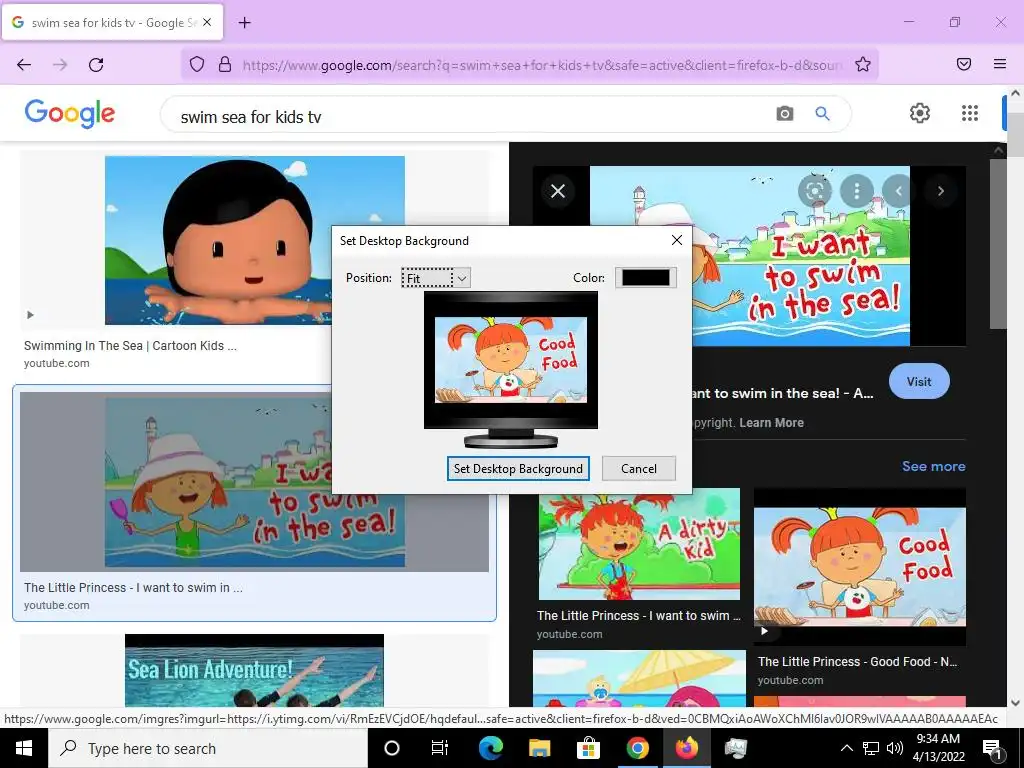Open Microsoft Store from taskbar
The image size is (1024, 768).
coord(588,748)
